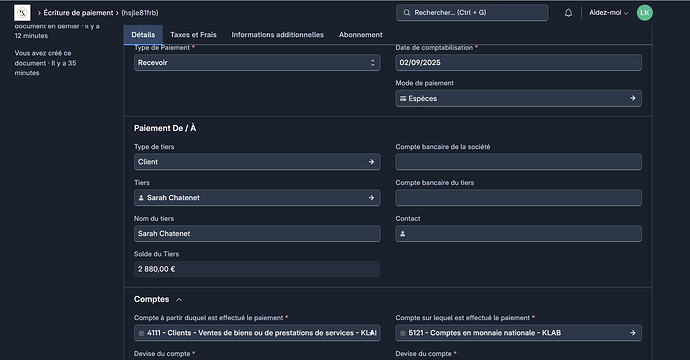
Task: Click the Date de comptabilisation field
Action: coord(518,62)
